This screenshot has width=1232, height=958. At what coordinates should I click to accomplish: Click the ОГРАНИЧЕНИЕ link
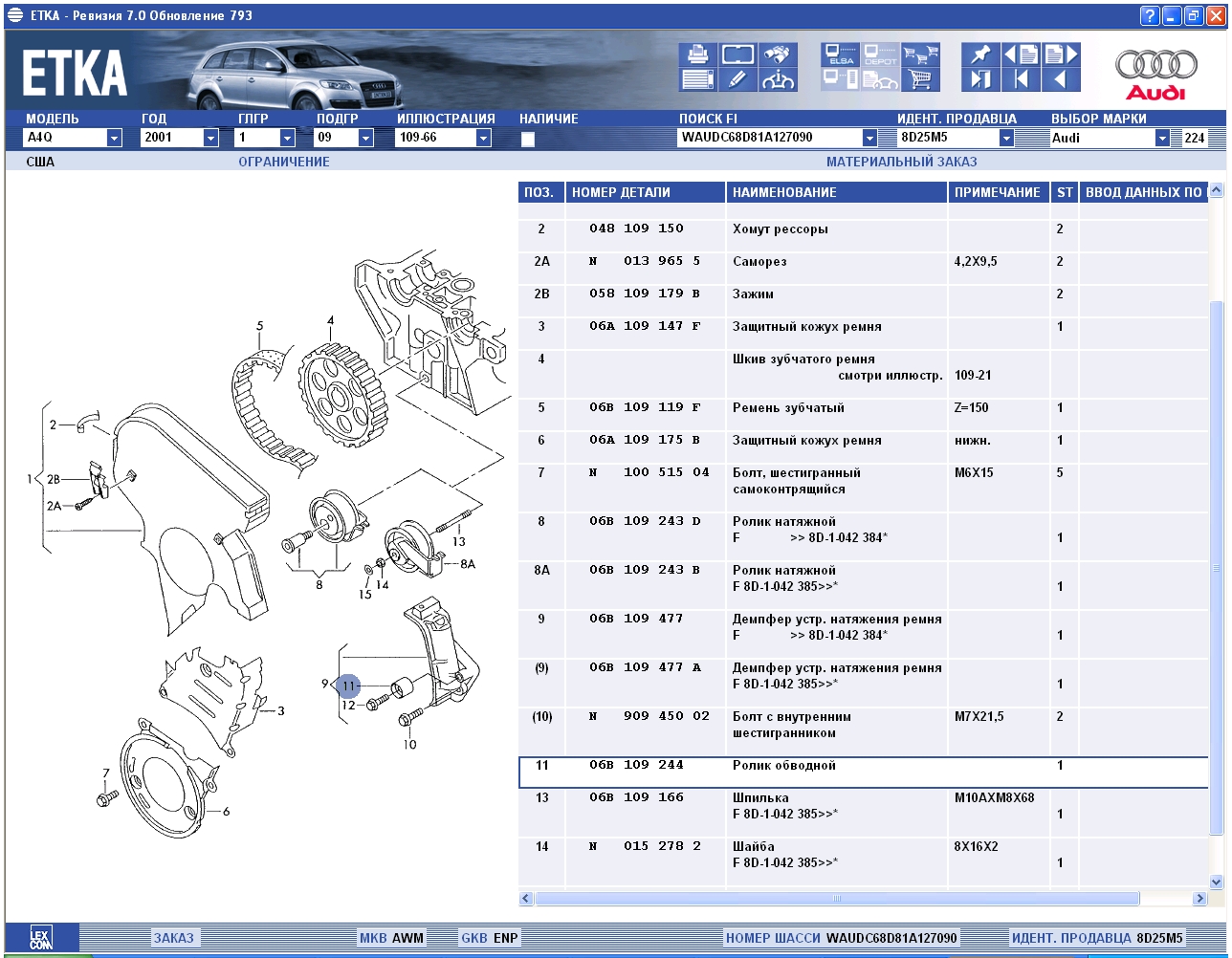[x=284, y=162]
